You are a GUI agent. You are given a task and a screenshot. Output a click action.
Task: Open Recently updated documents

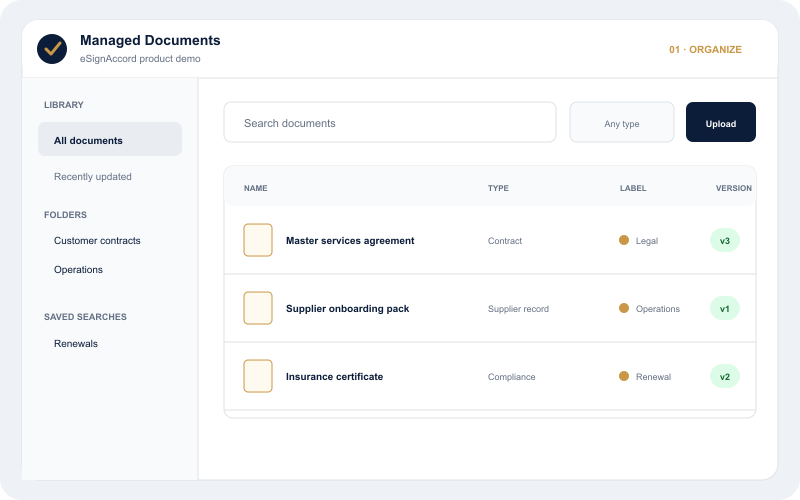click(x=93, y=177)
